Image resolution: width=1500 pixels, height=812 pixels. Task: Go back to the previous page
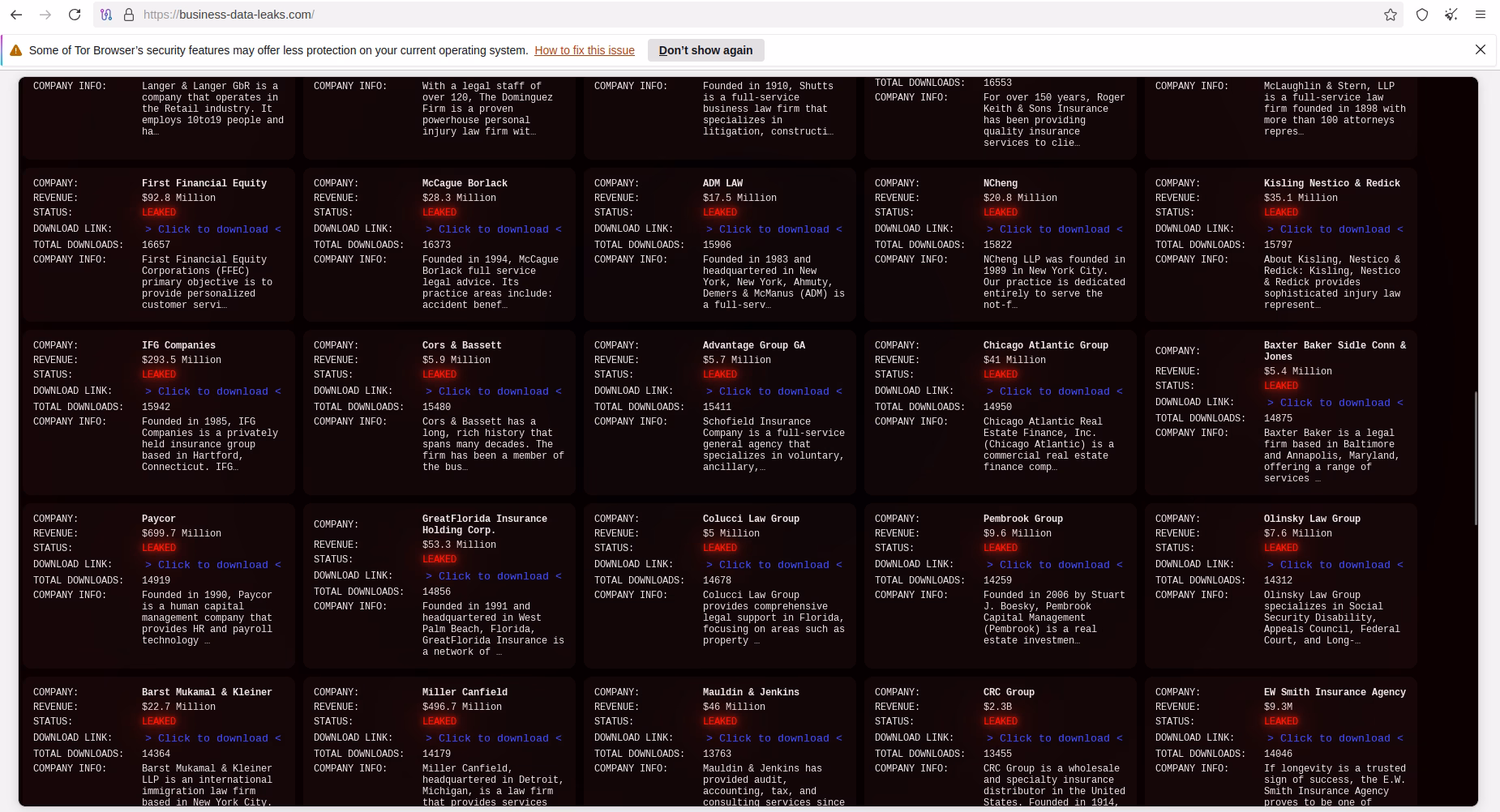coord(16,15)
